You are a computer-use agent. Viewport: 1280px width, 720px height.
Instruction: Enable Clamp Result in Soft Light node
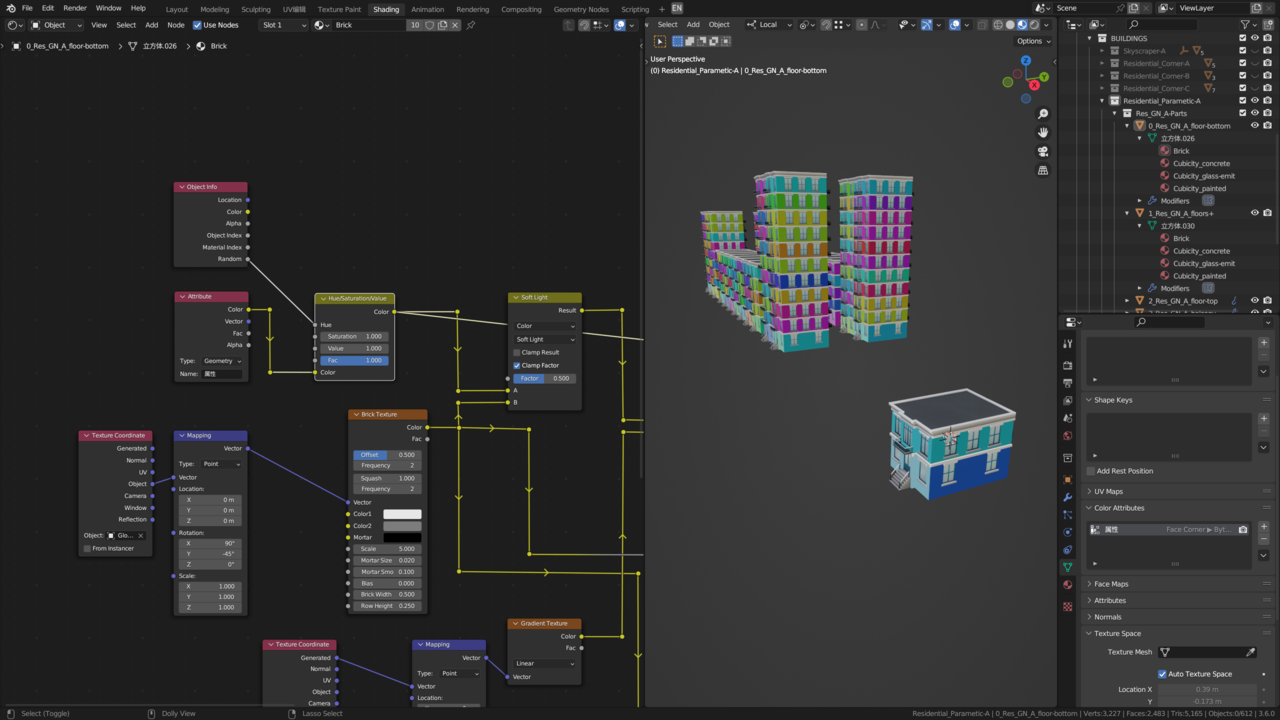click(517, 352)
